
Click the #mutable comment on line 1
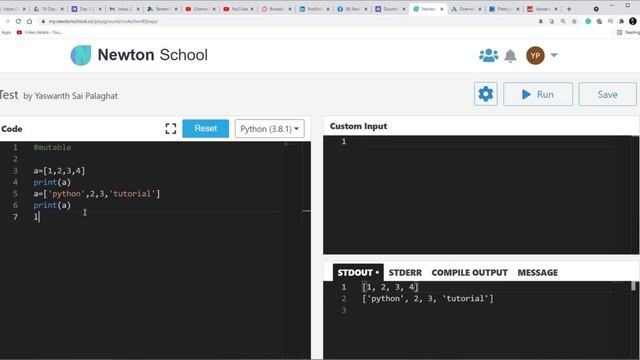pyautogui.click(x=52, y=147)
